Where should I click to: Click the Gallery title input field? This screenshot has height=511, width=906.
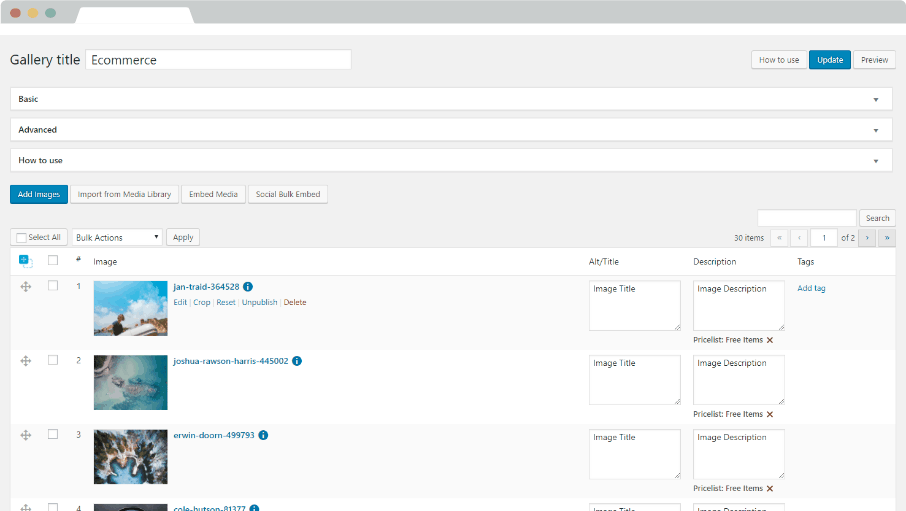tap(218, 60)
